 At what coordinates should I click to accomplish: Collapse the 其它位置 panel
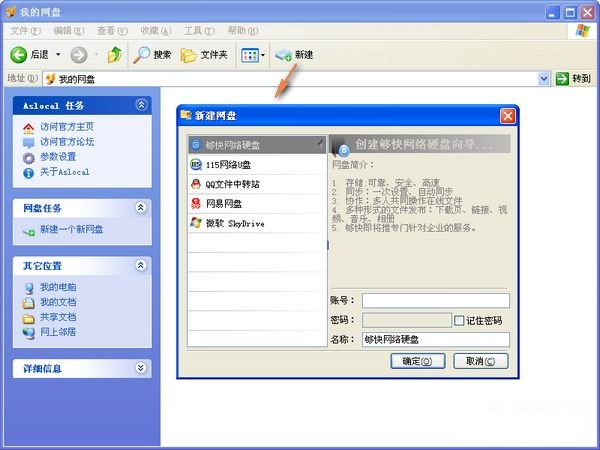[141, 265]
